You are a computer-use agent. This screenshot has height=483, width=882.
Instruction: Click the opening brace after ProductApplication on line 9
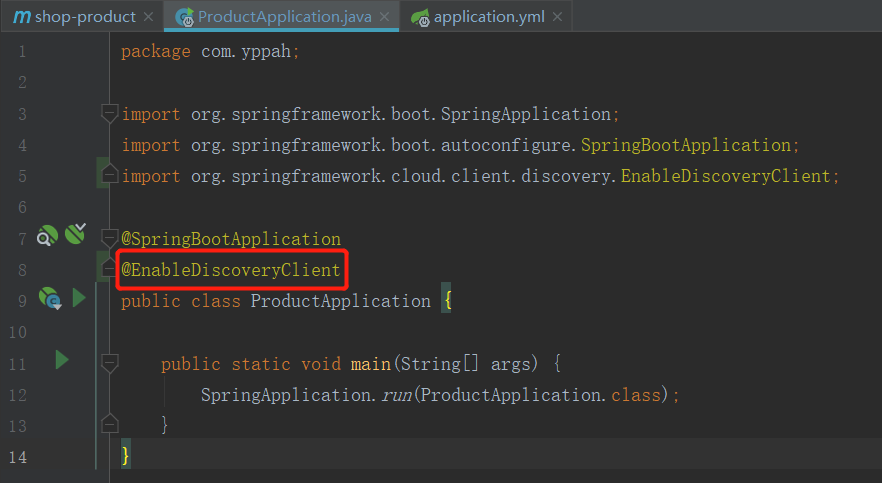447,301
